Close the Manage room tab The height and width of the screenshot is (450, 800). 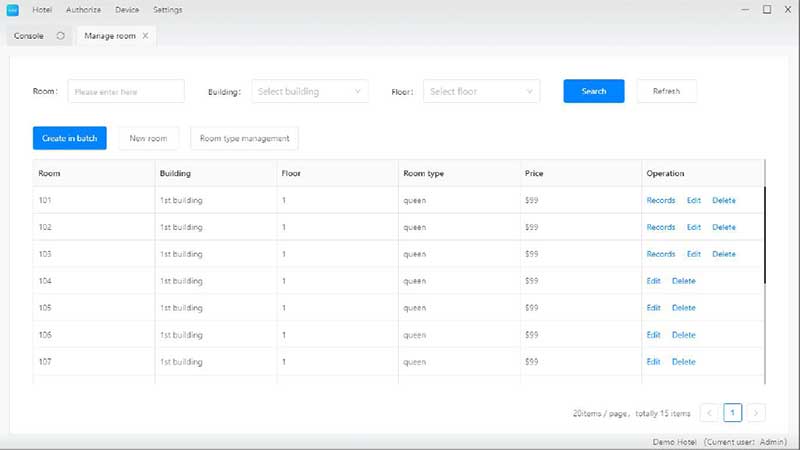click(146, 35)
